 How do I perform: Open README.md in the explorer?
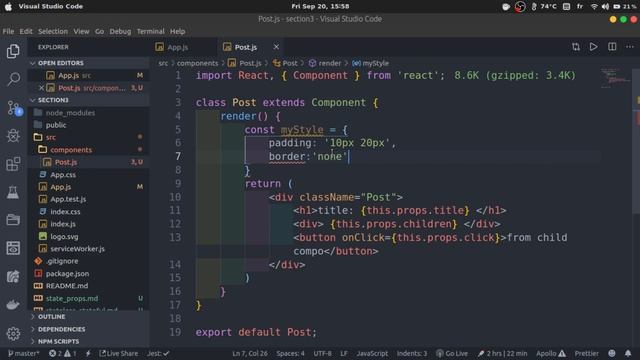67,286
